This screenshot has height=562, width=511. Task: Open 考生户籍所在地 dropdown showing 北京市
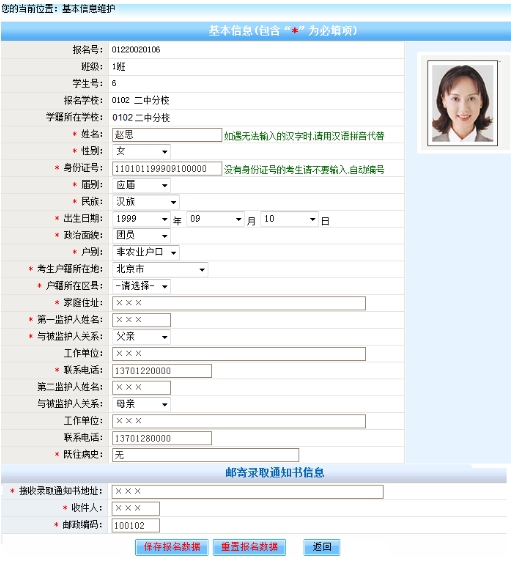(160, 270)
